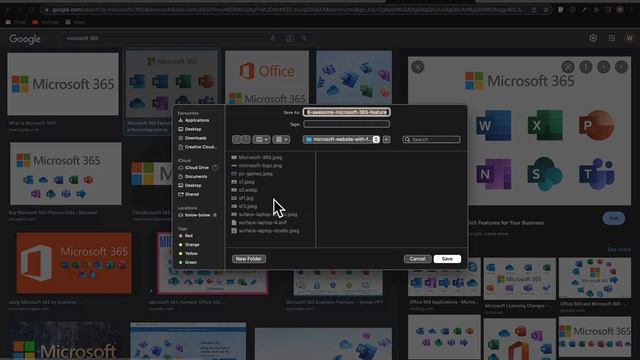This screenshot has height=360, width=640.
Task: Select file surface-laptop-studio.jpeg
Action: point(265,231)
